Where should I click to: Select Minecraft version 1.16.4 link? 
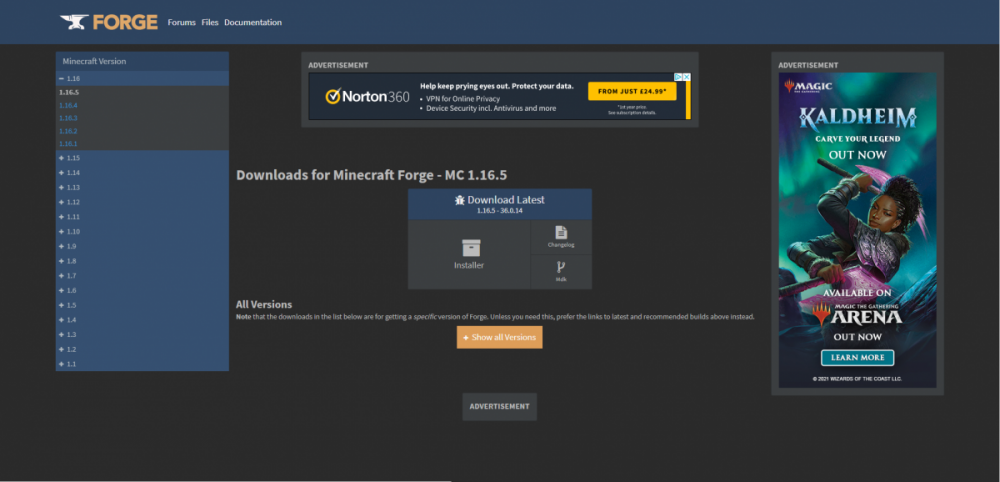pos(68,105)
